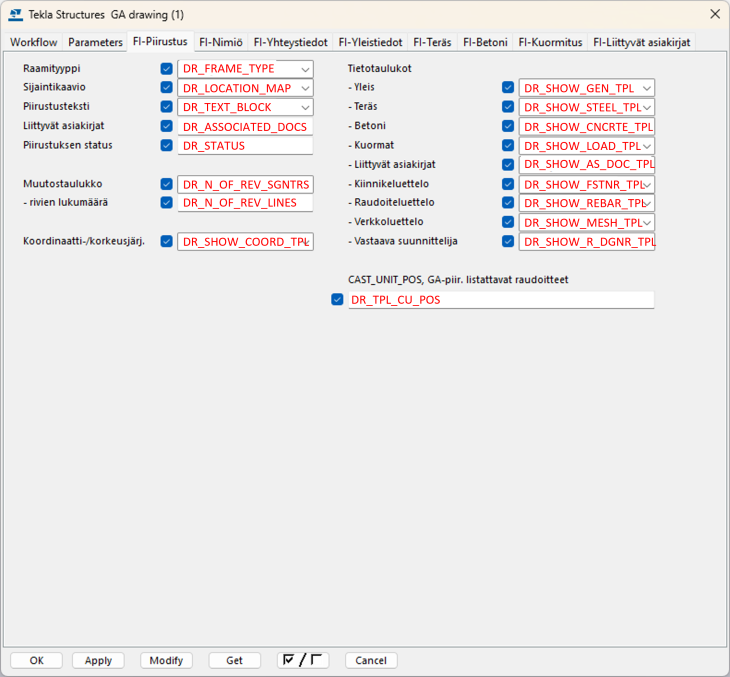Close the GA drawing dialog
This screenshot has height=677, width=730.
715,14
